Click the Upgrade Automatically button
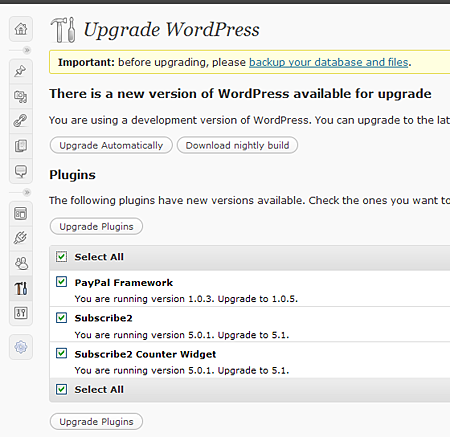The image size is (450, 437). click(111, 145)
